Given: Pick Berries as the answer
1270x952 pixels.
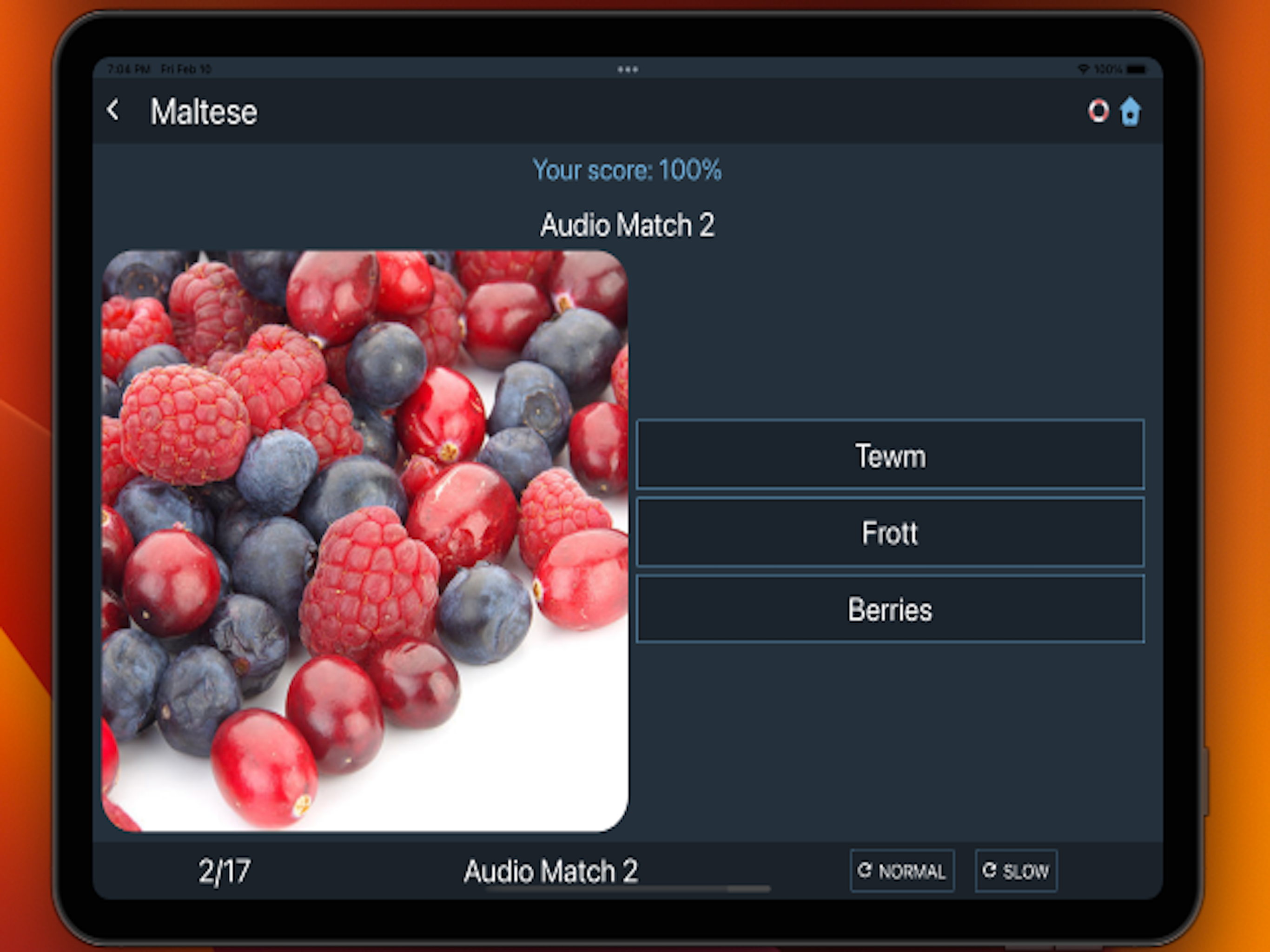Looking at the screenshot, I should click(890, 608).
